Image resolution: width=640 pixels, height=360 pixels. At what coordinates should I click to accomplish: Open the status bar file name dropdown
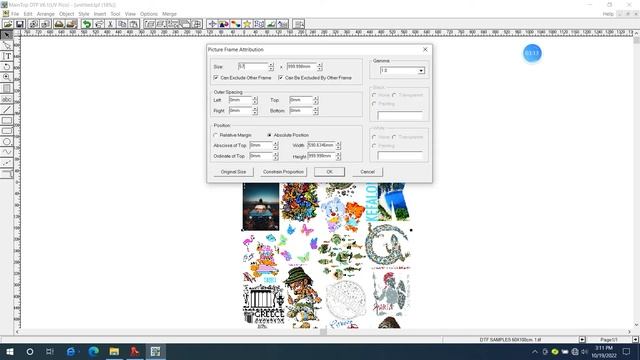coord(582,340)
